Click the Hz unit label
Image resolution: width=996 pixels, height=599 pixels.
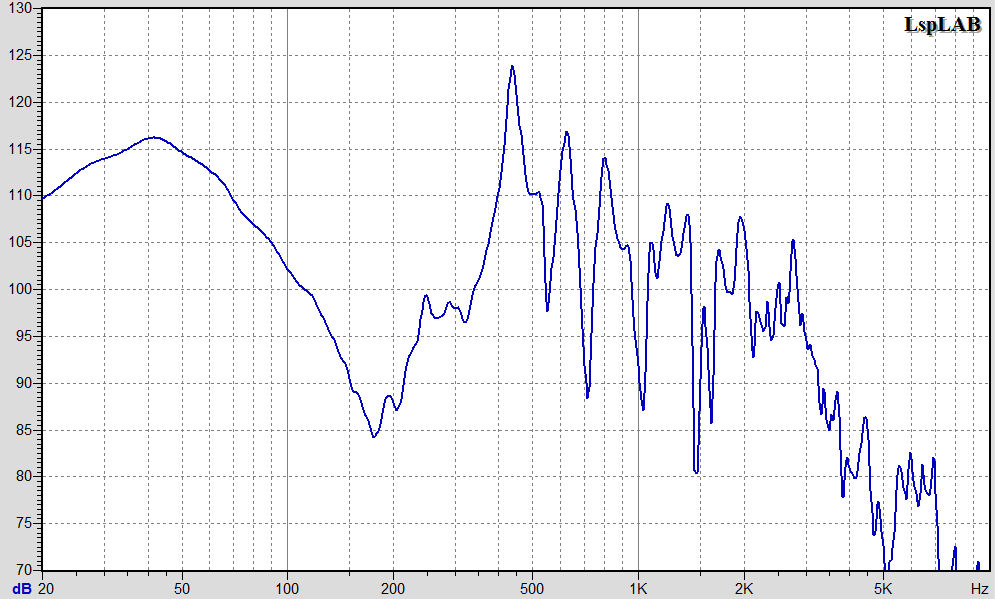point(979,589)
